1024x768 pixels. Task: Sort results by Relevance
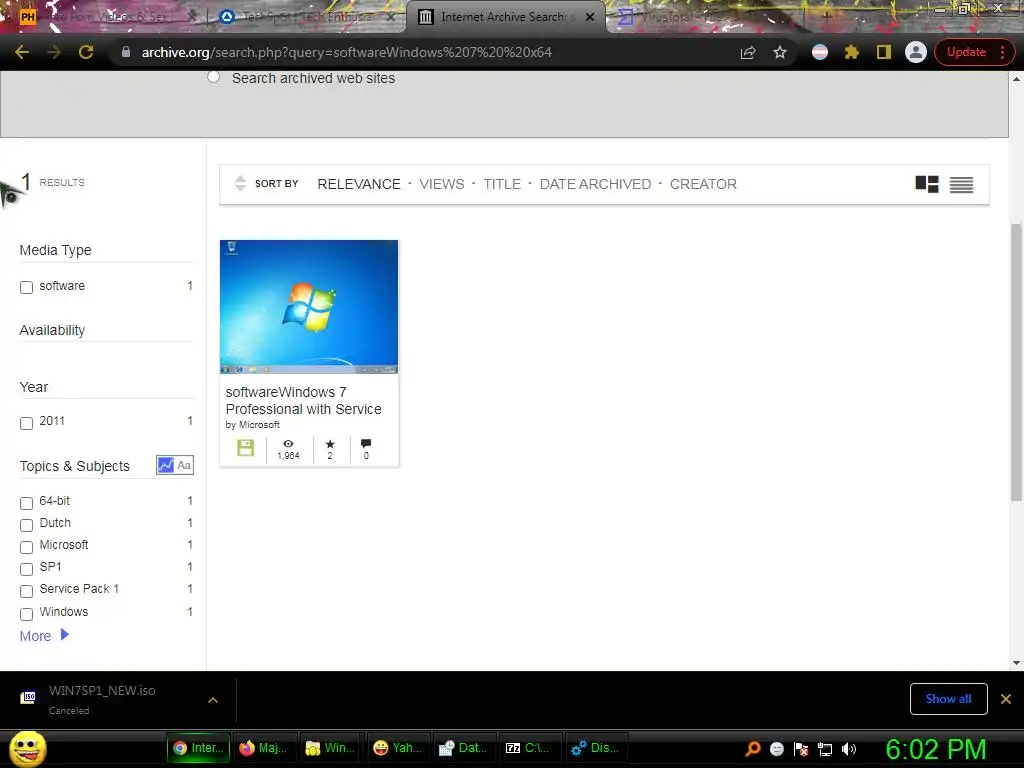[x=359, y=184]
